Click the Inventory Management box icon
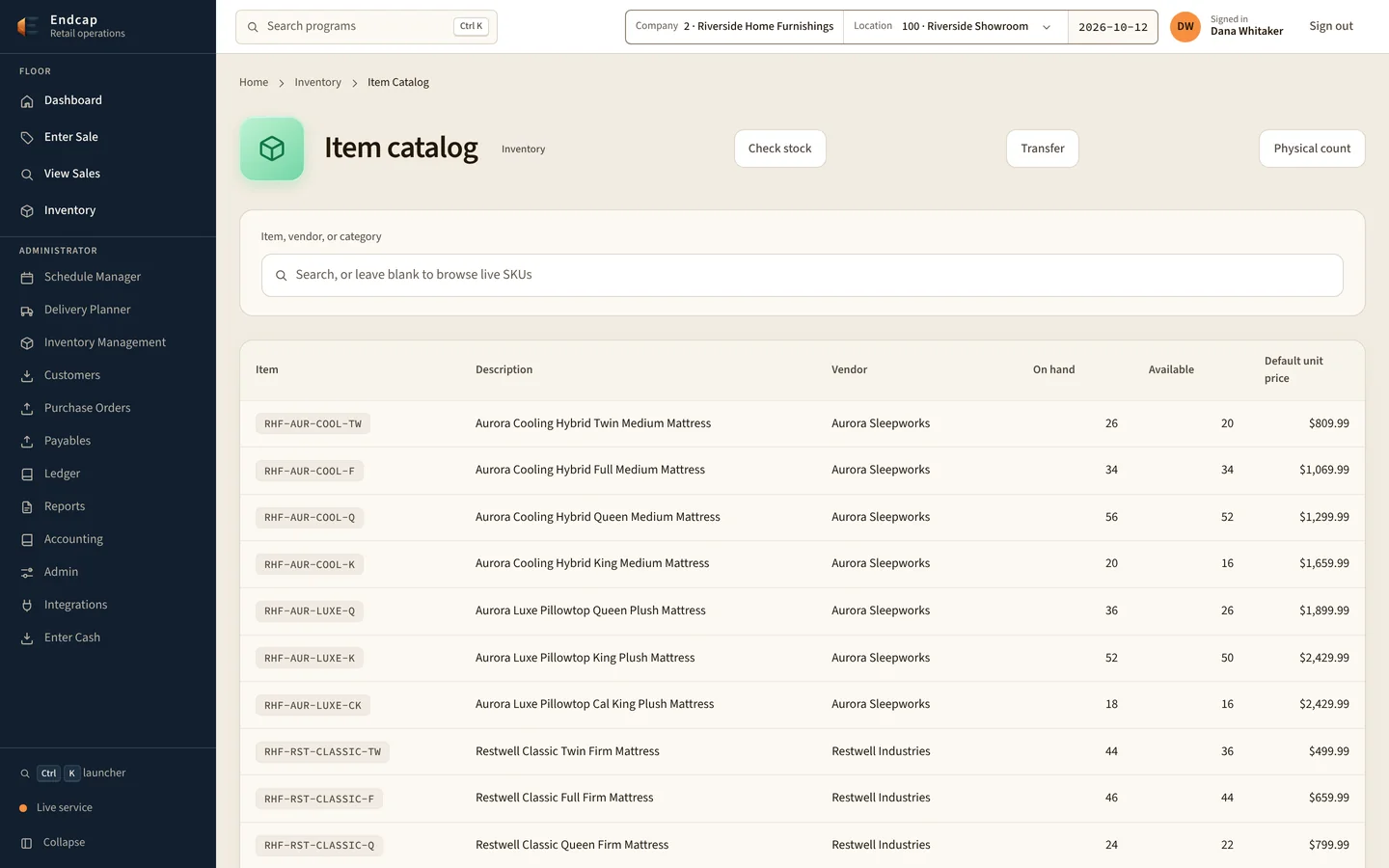This screenshot has width=1389, height=868. pos(27,343)
